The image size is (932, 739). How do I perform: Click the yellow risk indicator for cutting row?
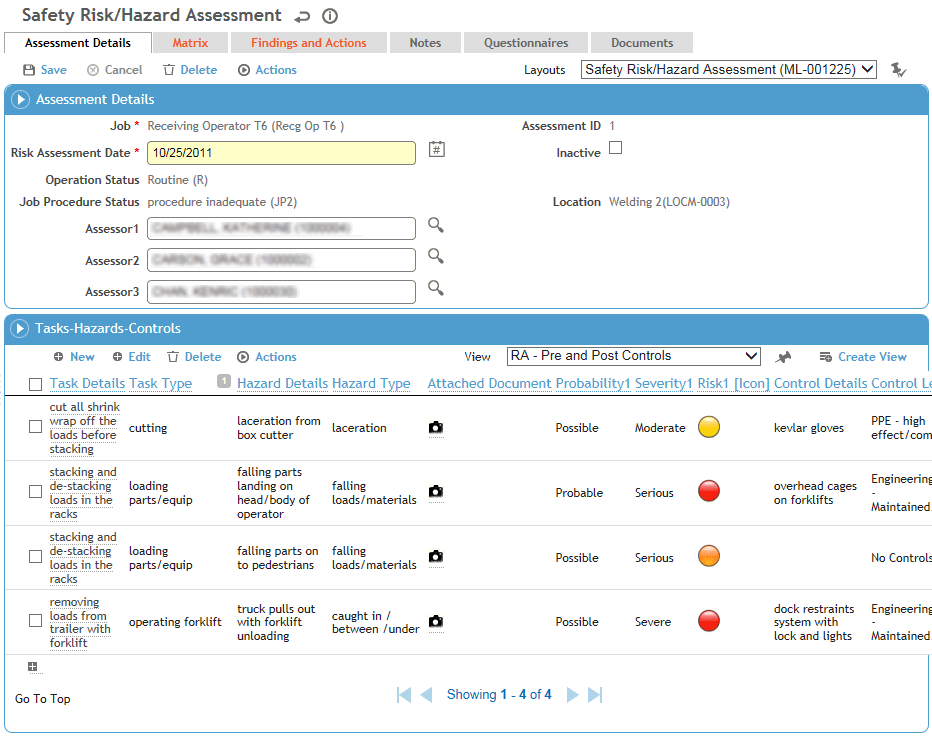(708, 428)
